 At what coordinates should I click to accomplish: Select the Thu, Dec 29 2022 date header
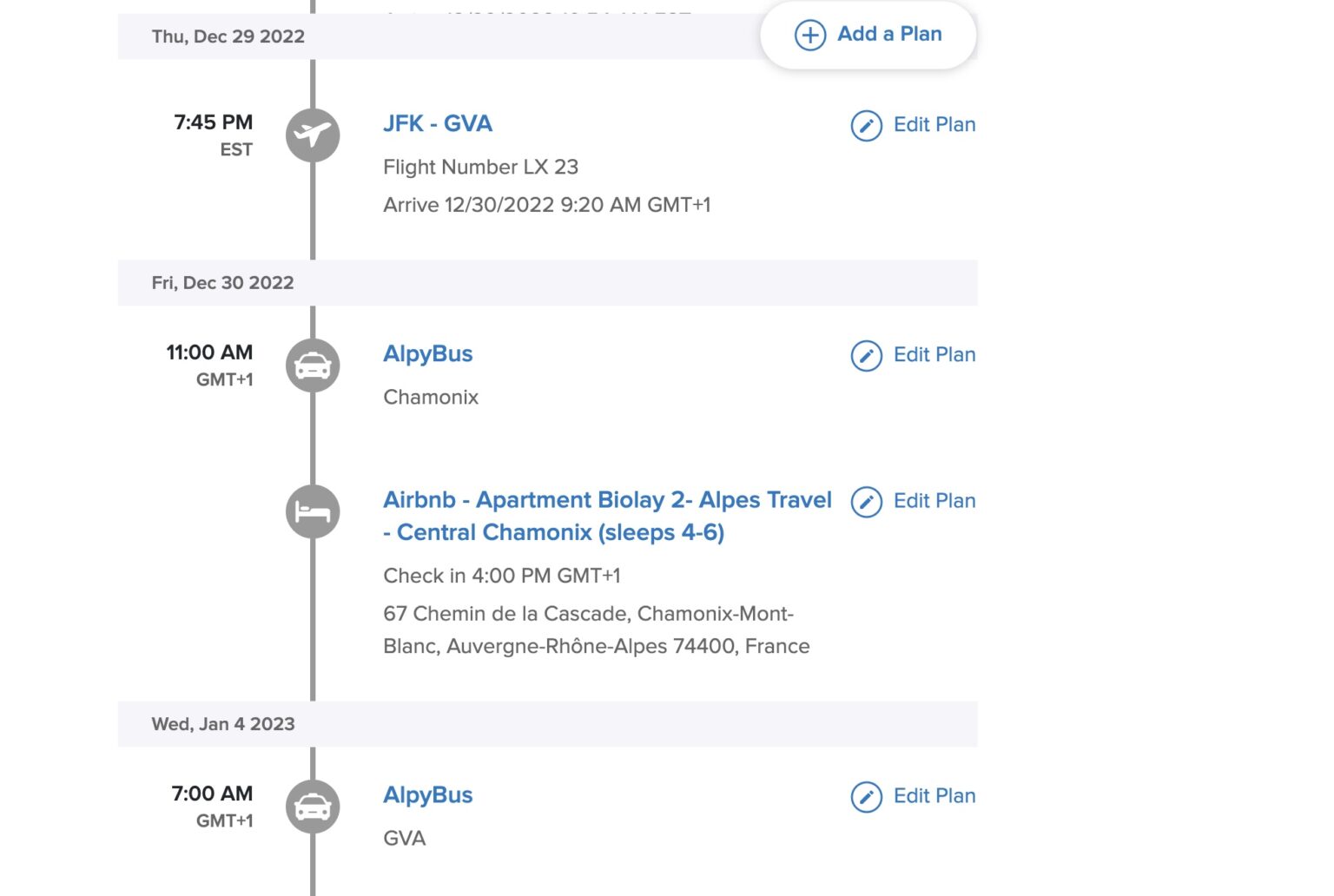228,36
